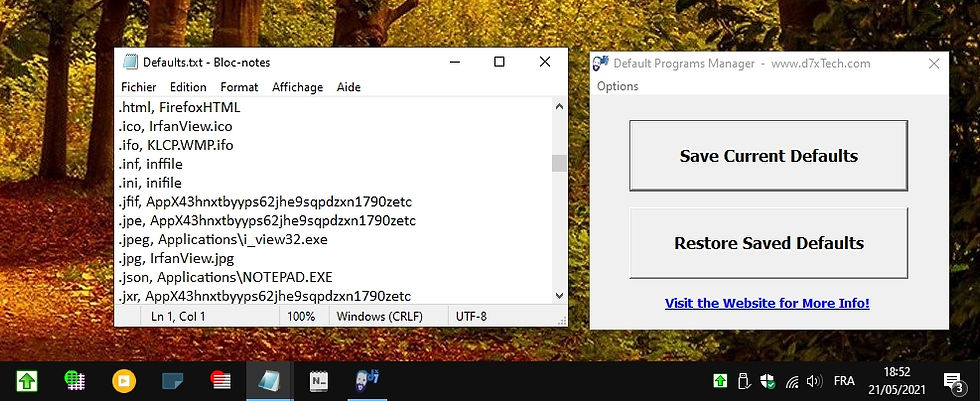Switch to the active Notepad taskbar icon
This screenshot has width=980, height=401.
270,380
